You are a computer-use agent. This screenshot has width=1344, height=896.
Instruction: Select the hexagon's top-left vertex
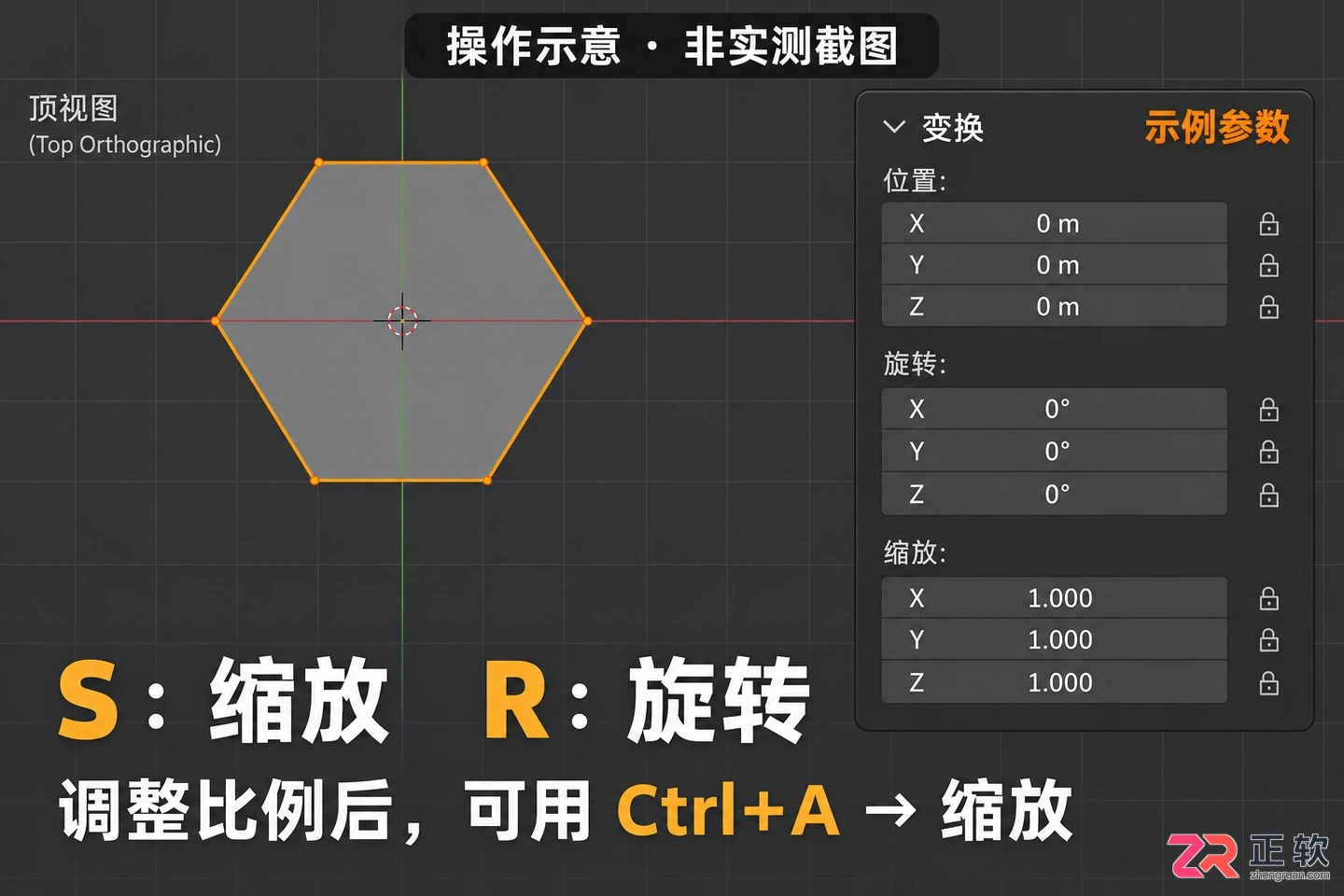click(x=319, y=162)
